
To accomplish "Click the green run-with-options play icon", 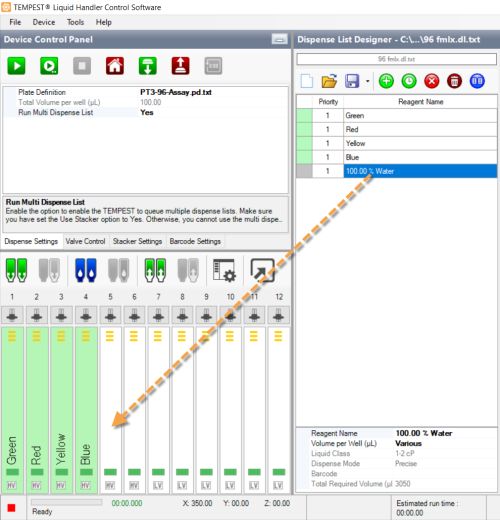I will 49,66.
